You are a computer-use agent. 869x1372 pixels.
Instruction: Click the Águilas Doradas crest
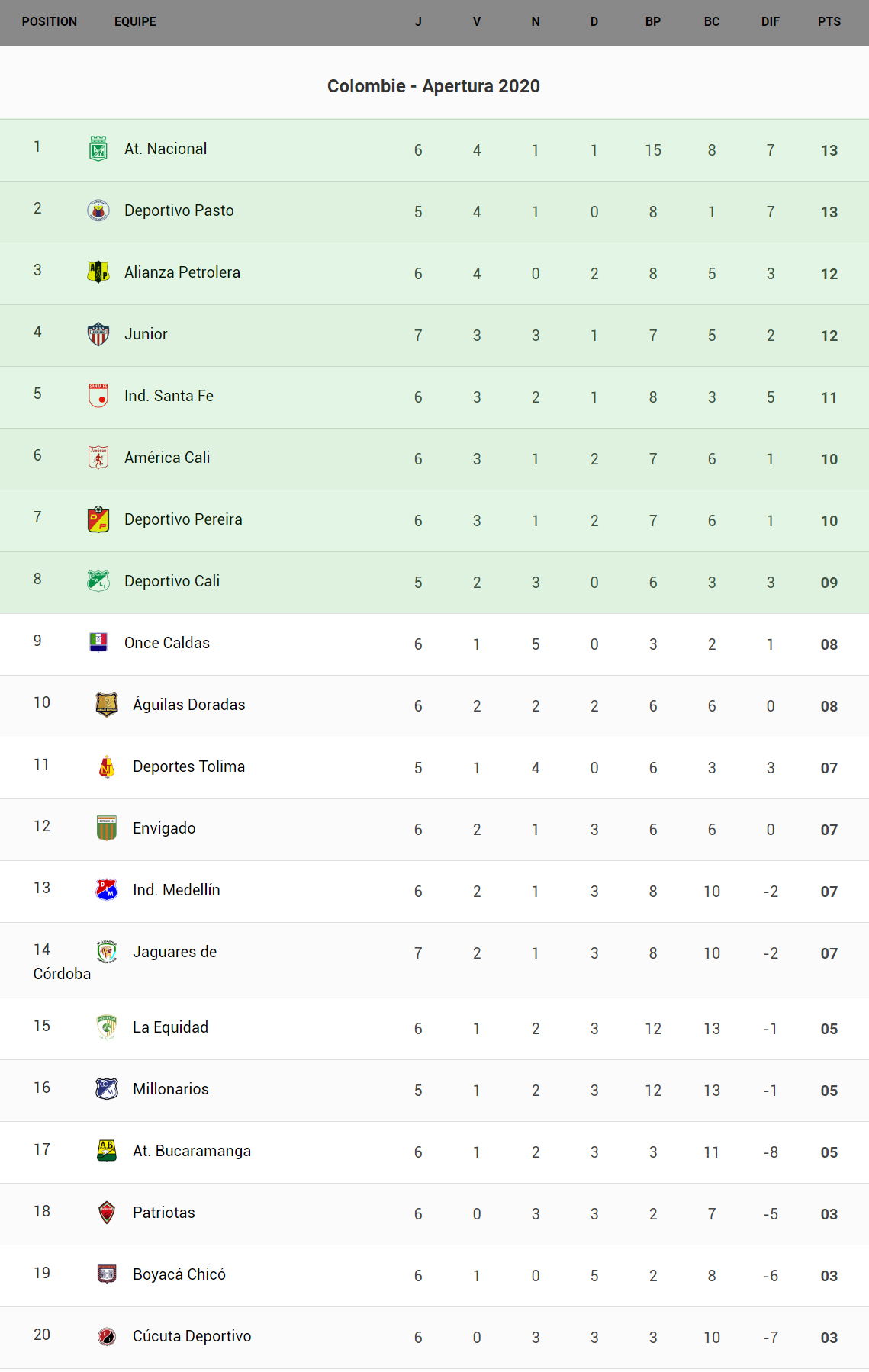point(106,705)
